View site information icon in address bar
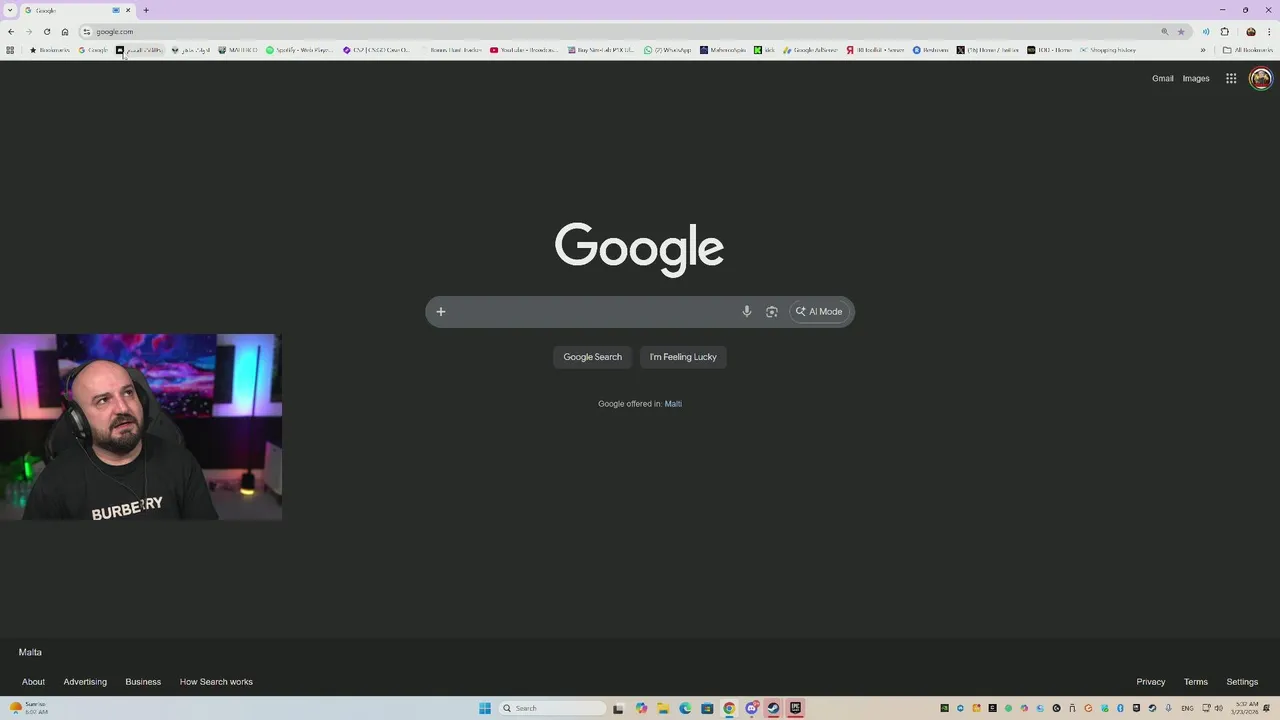The image size is (1280, 720). (87, 32)
